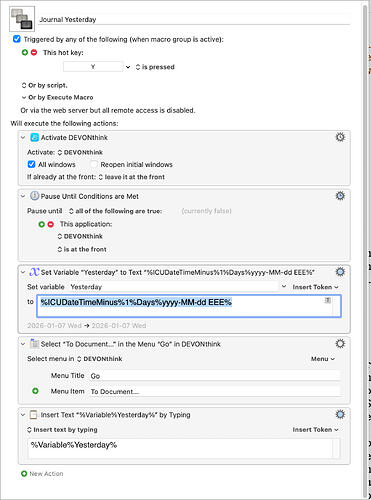
Task: Click the DEVONthink app icon in the Activate action
Action: 35,137
